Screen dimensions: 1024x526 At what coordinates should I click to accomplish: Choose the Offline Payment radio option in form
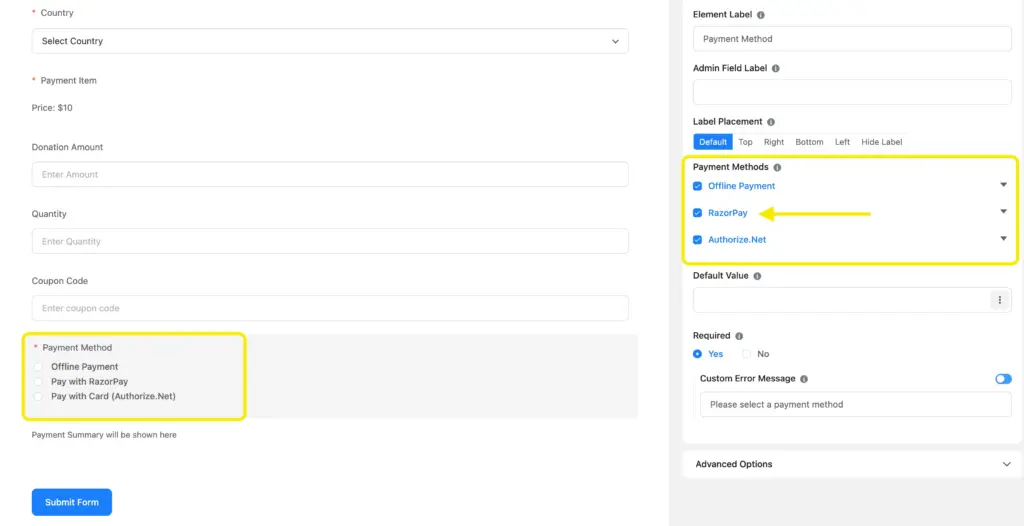tap(39, 367)
